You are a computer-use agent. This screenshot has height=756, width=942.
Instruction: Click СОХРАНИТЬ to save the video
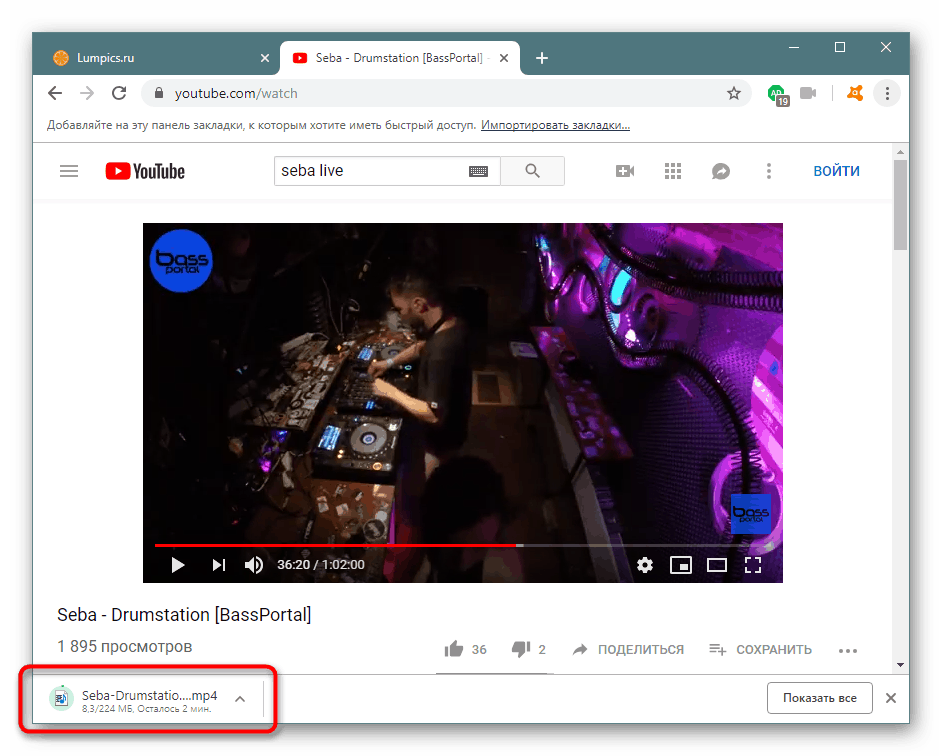(x=760, y=649)
